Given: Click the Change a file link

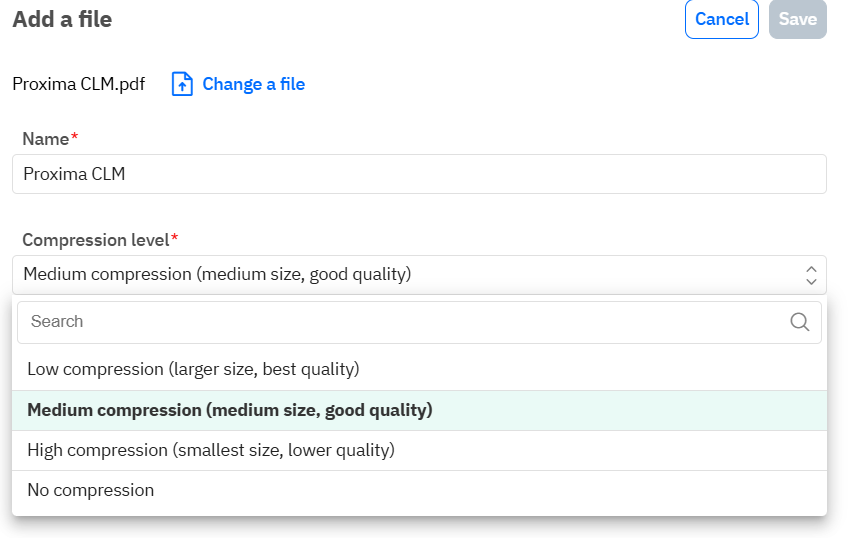Looking at the screenshot, I should tap(253, 84).
